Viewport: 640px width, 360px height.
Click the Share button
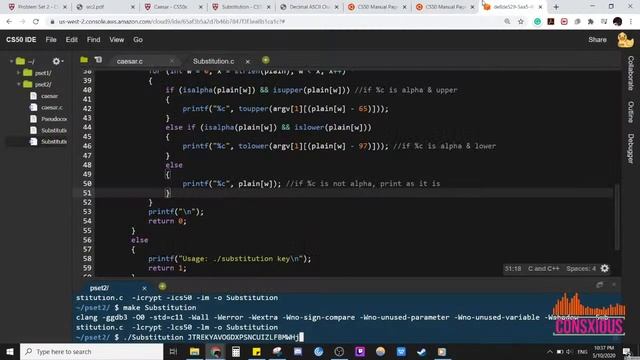coord(597,40)
